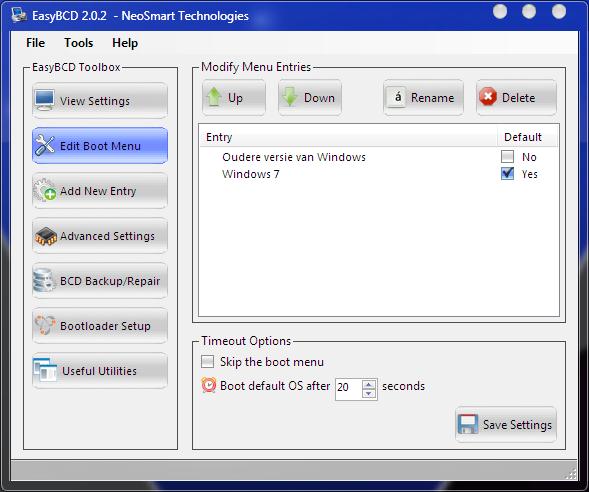Rename the selected boot entry
The height and width of the screenshot is (492, 589).
pyautogui.click(x=423, y=98)
